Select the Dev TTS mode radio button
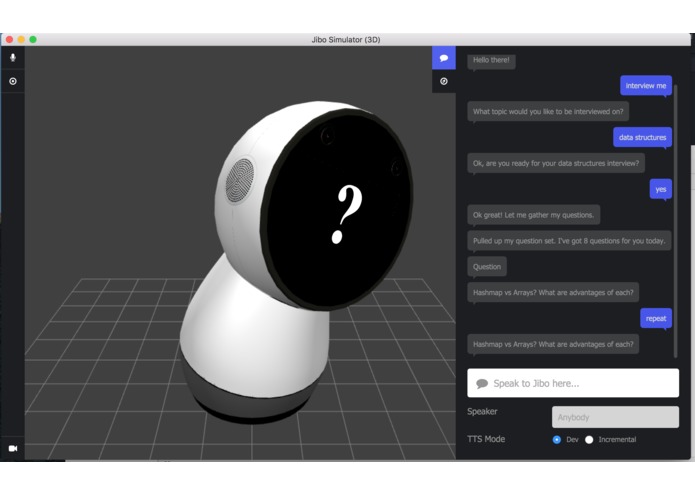 tap(557, 440)
